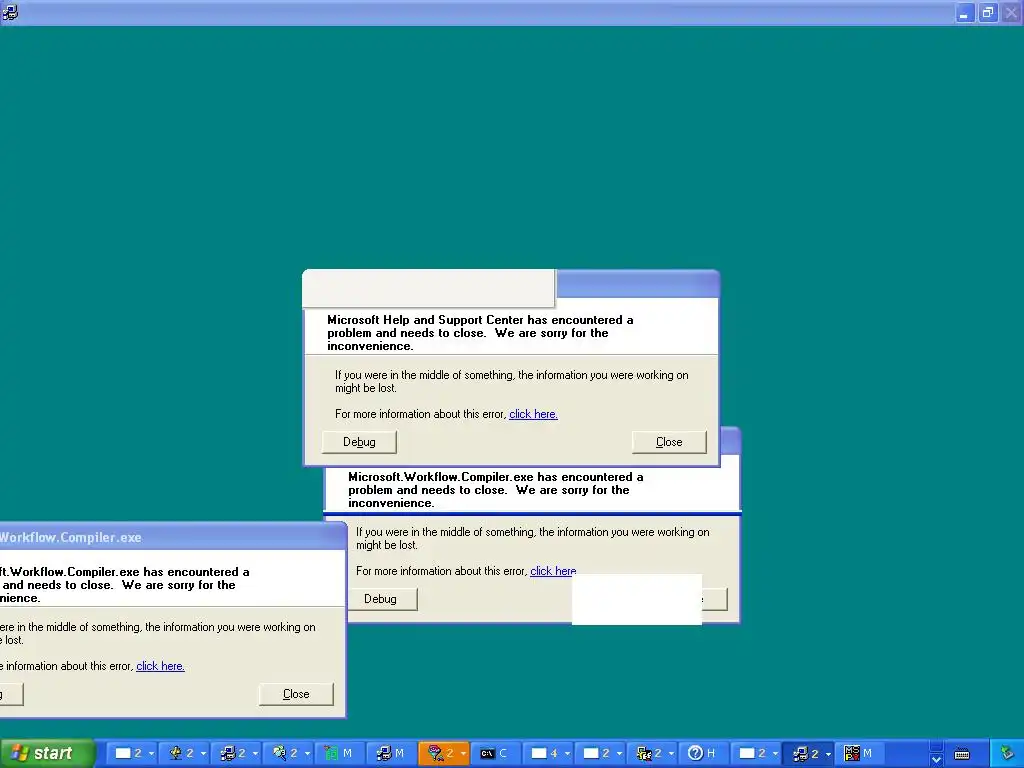The image size is (1024, 768).
Task: Open 'click here' link in middle Workflow.Compiler dialog
Action: [x=553, y=571]
